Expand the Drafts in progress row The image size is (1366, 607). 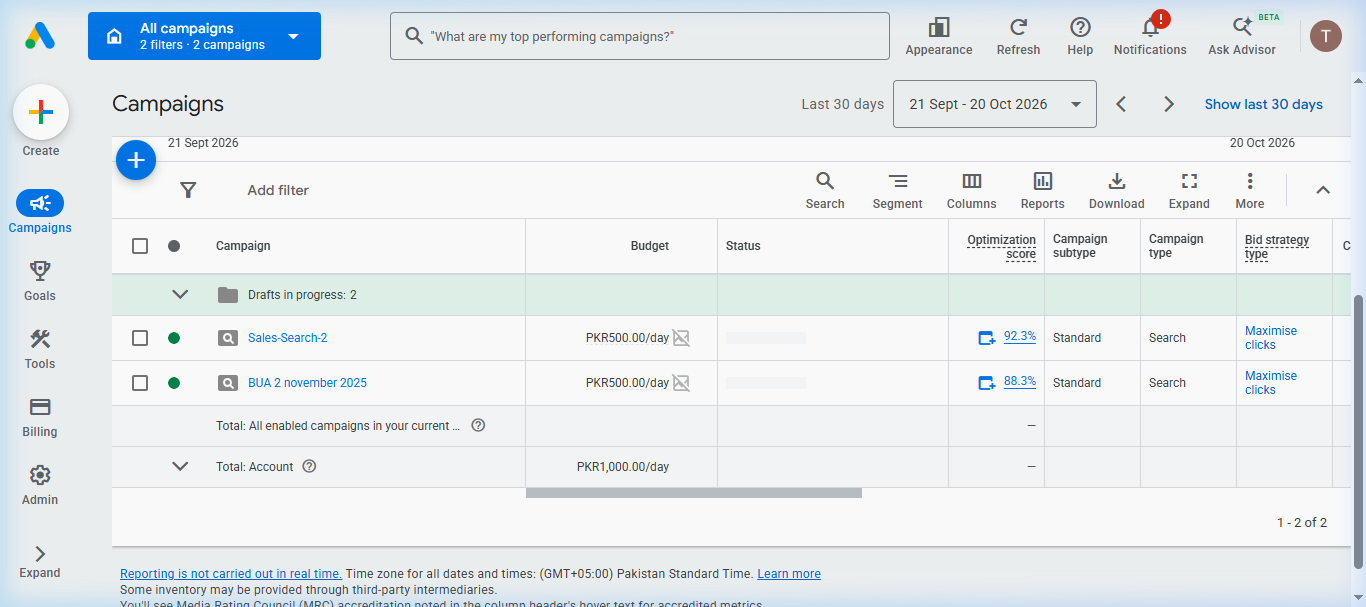pos(180,294)
